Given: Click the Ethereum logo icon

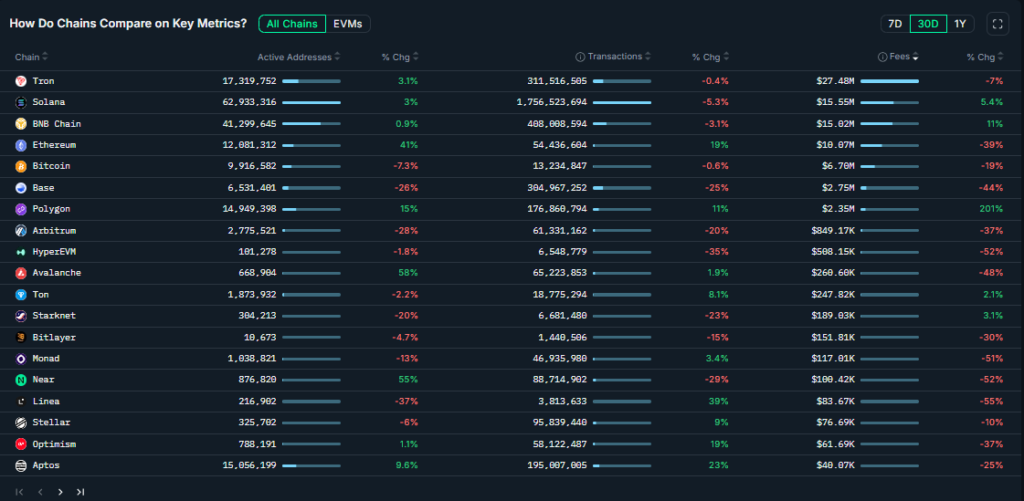Looking at the screenshot, I should coord(21,145).
